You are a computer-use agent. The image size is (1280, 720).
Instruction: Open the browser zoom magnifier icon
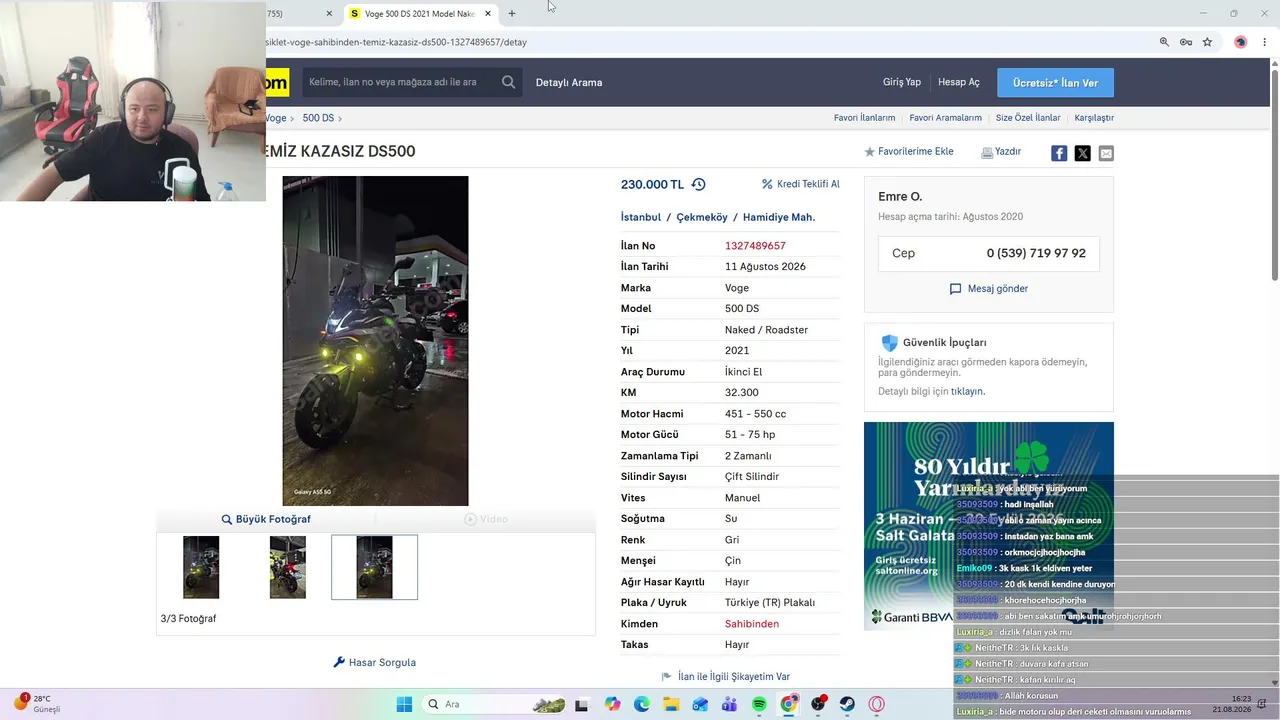1164,42
